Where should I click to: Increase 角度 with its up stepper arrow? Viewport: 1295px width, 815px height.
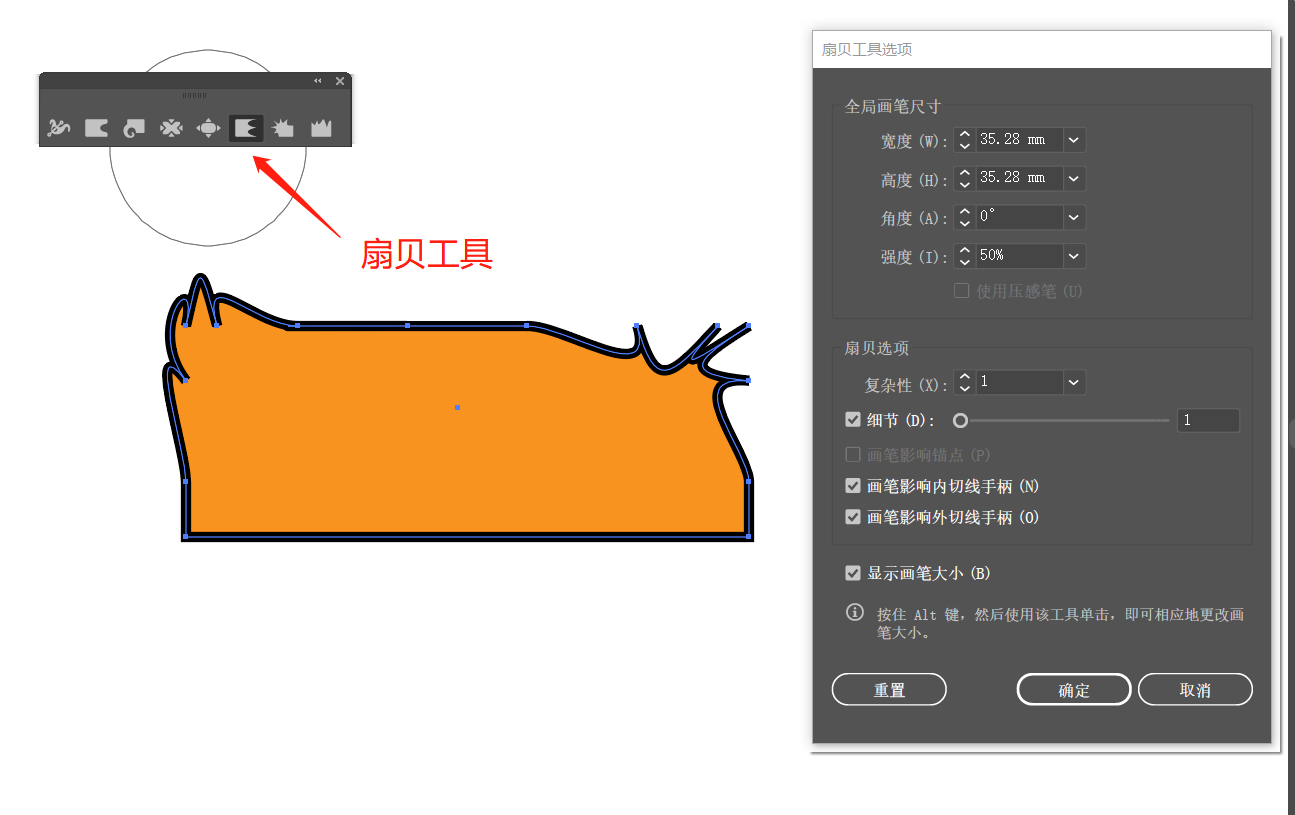tap(964, 211)
